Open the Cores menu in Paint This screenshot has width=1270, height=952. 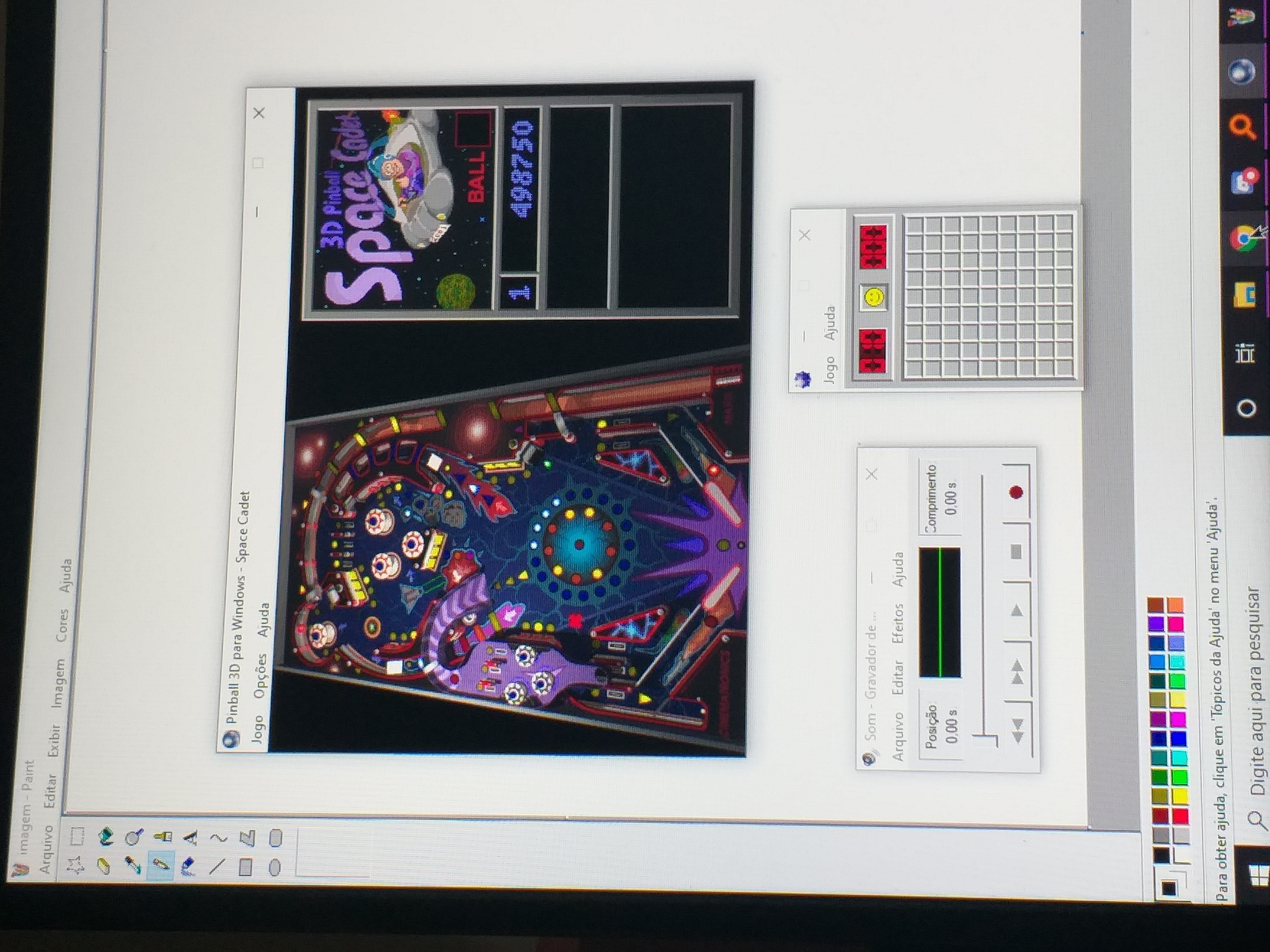coord(63,625)
